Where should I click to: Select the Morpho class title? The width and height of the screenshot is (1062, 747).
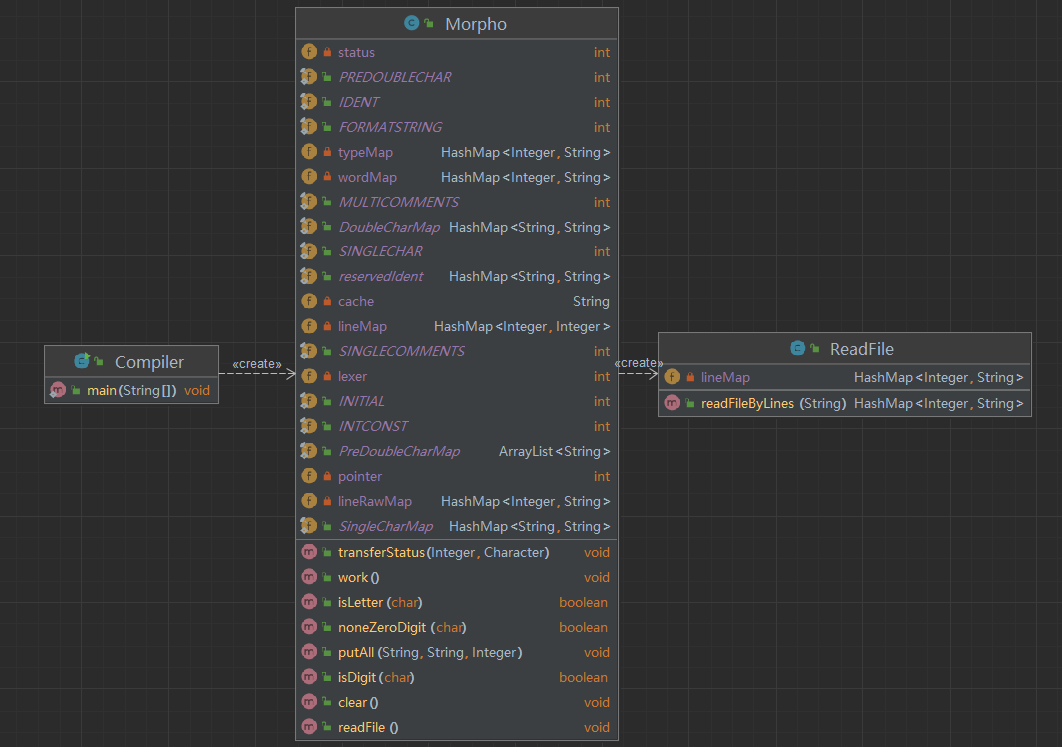(x=475, y=24)
